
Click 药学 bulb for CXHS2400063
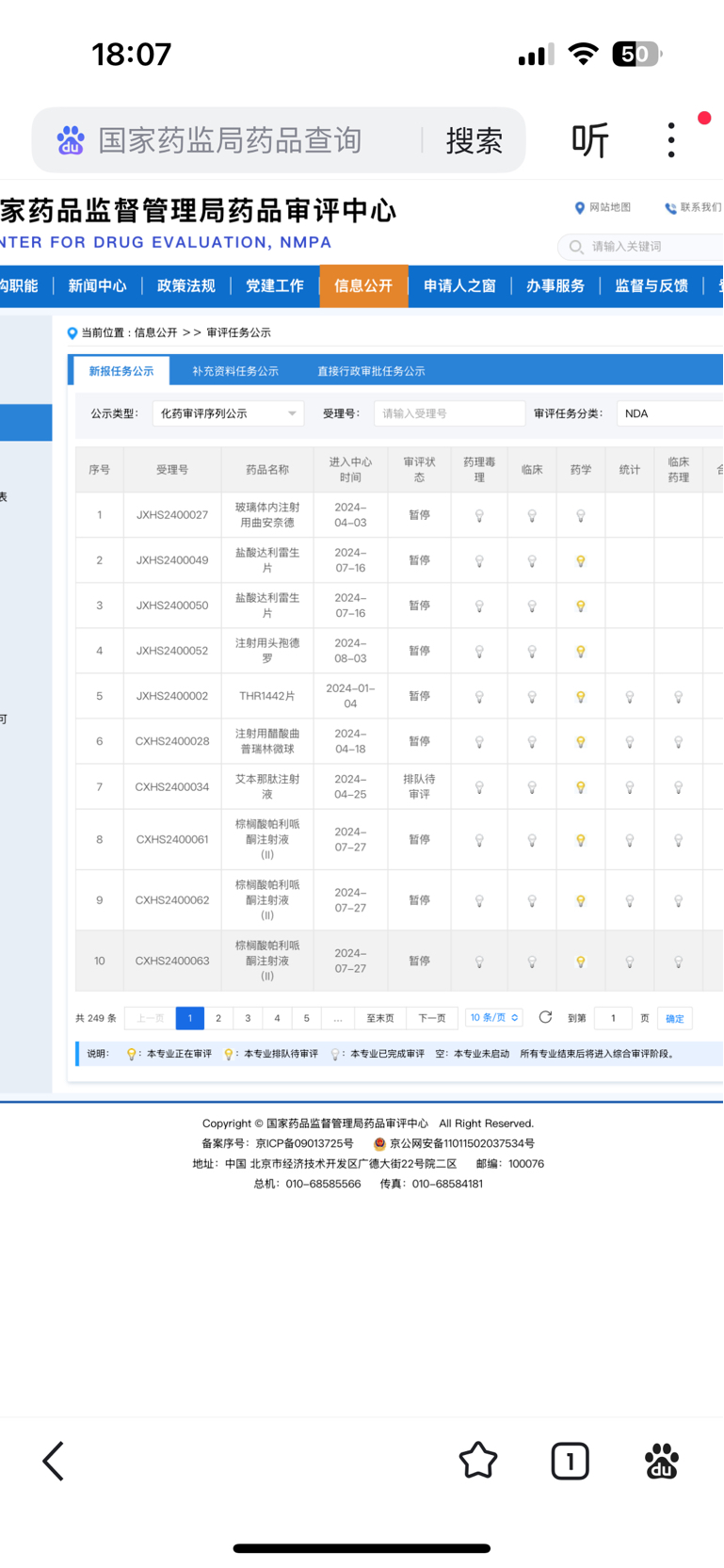[581, 962]
